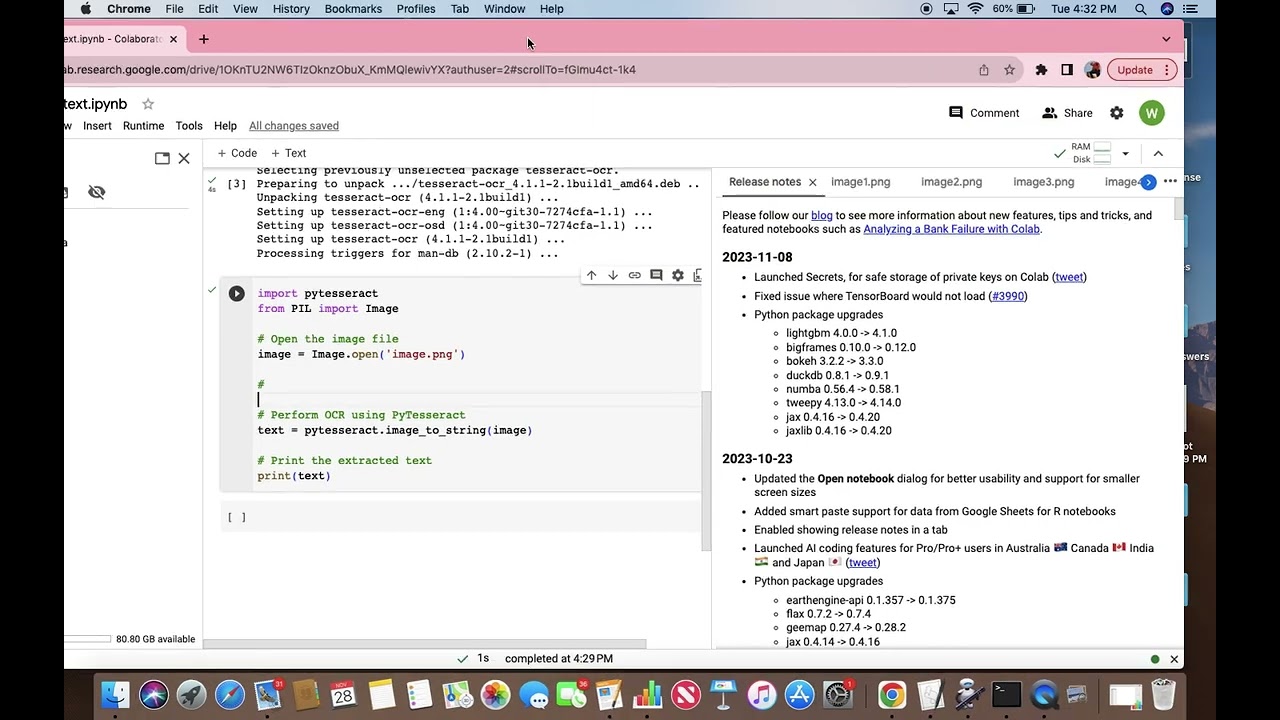Open Safari from the Dock
This screenshot has width=1280, height=720.
230,694
